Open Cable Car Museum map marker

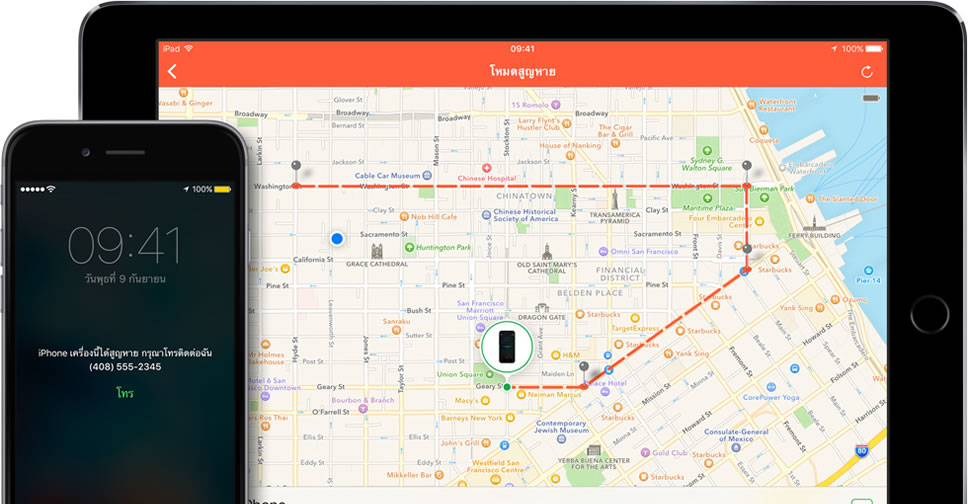(x=427, y=176)
